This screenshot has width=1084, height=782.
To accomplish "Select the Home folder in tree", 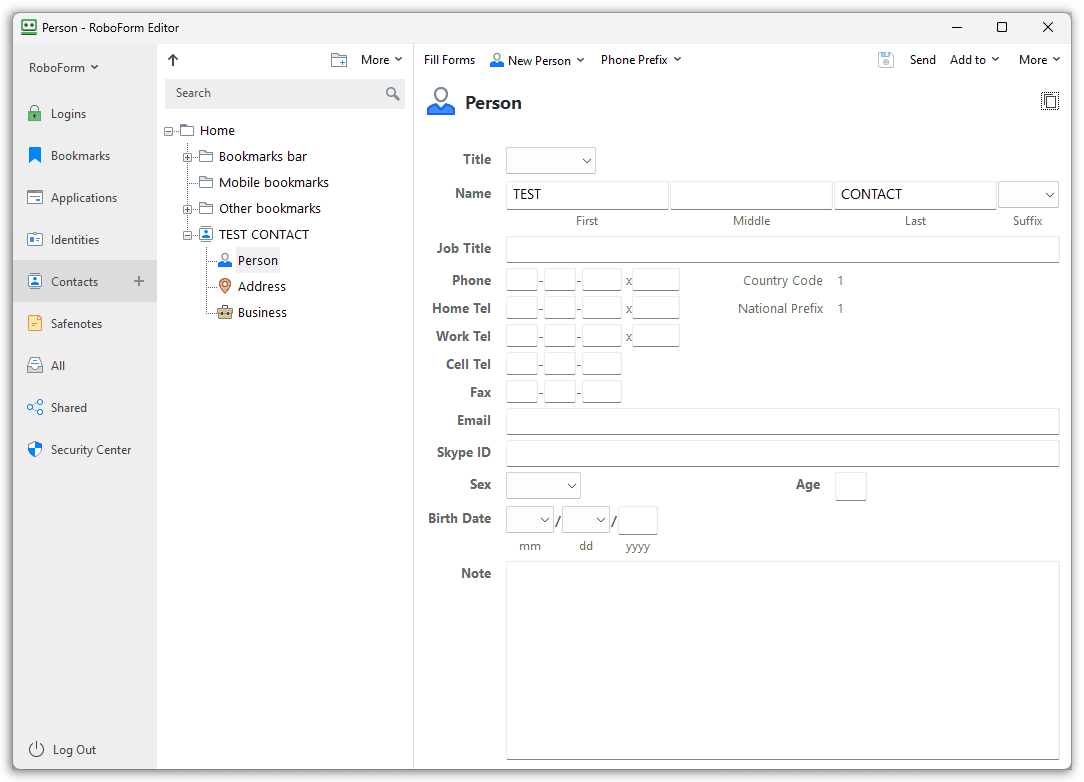I will [217, 131].
